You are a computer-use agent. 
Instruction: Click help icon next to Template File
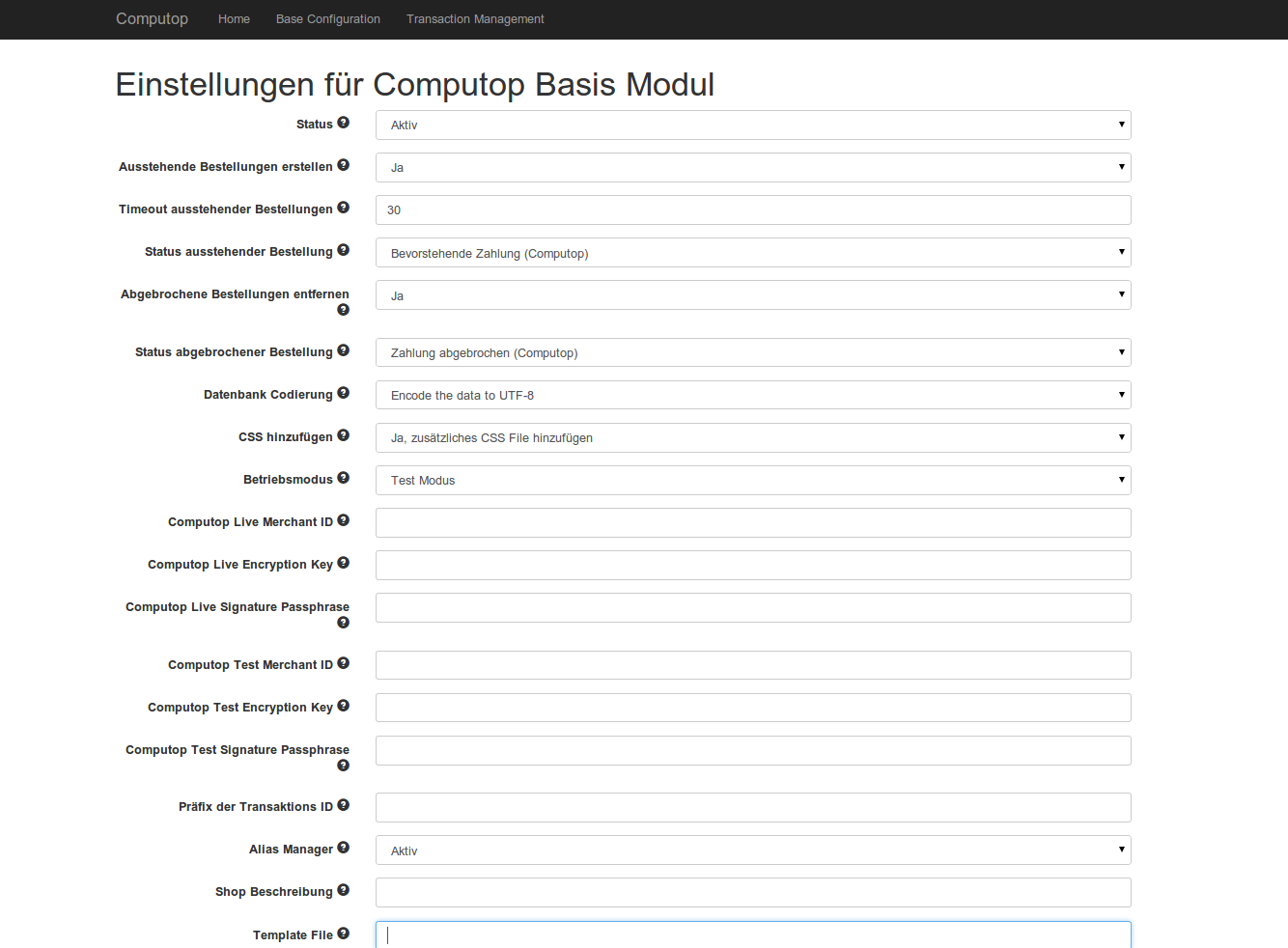click(x=343, y=934)
